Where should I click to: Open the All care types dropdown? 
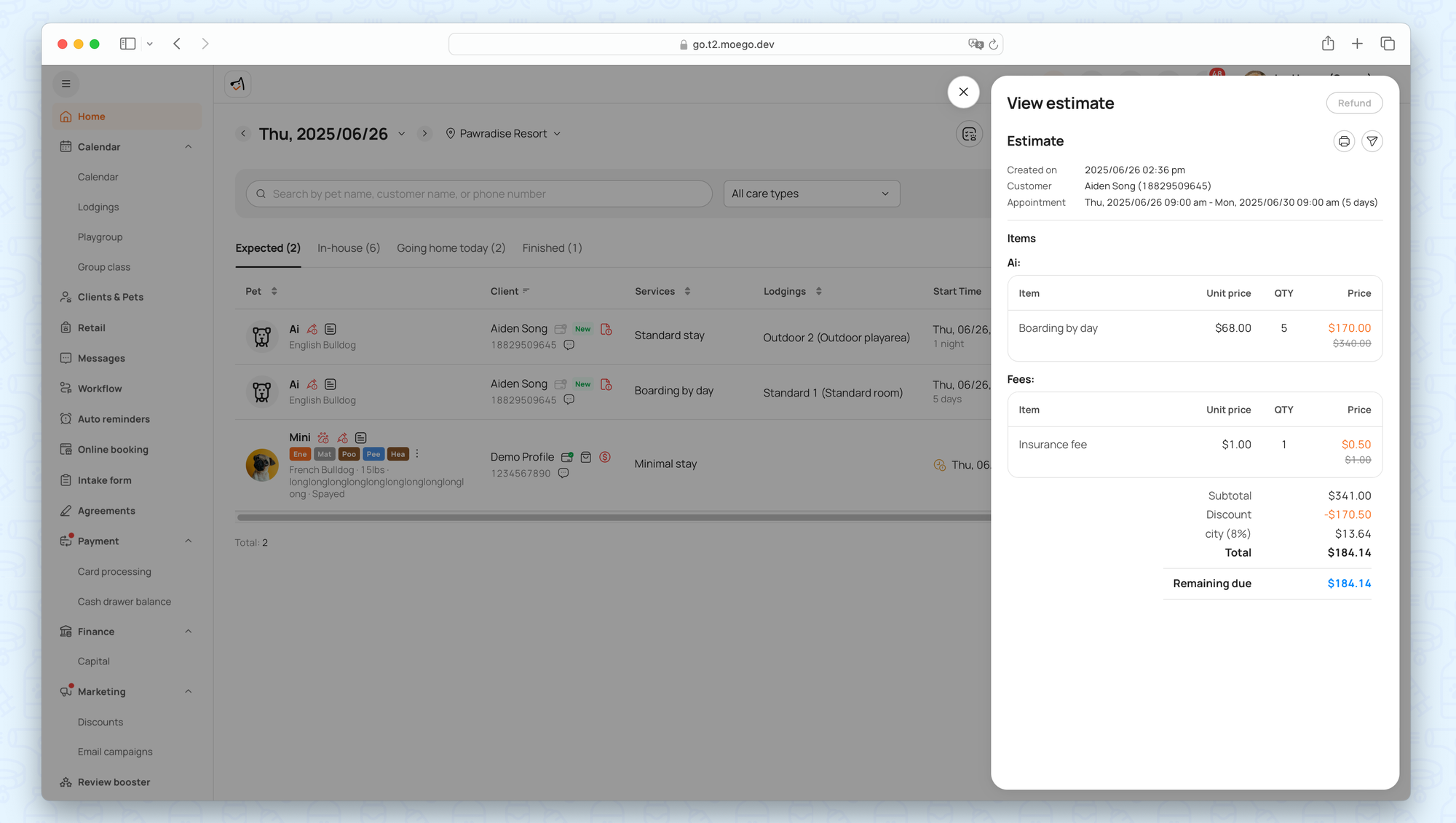coord(811,194)
